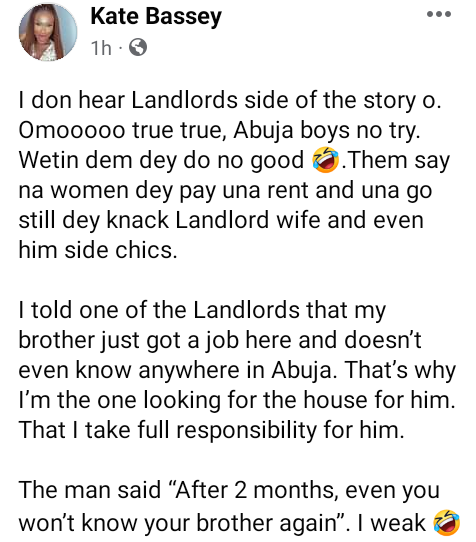Click the line 'I don hear Landlords side'

(x=230, y=101)
